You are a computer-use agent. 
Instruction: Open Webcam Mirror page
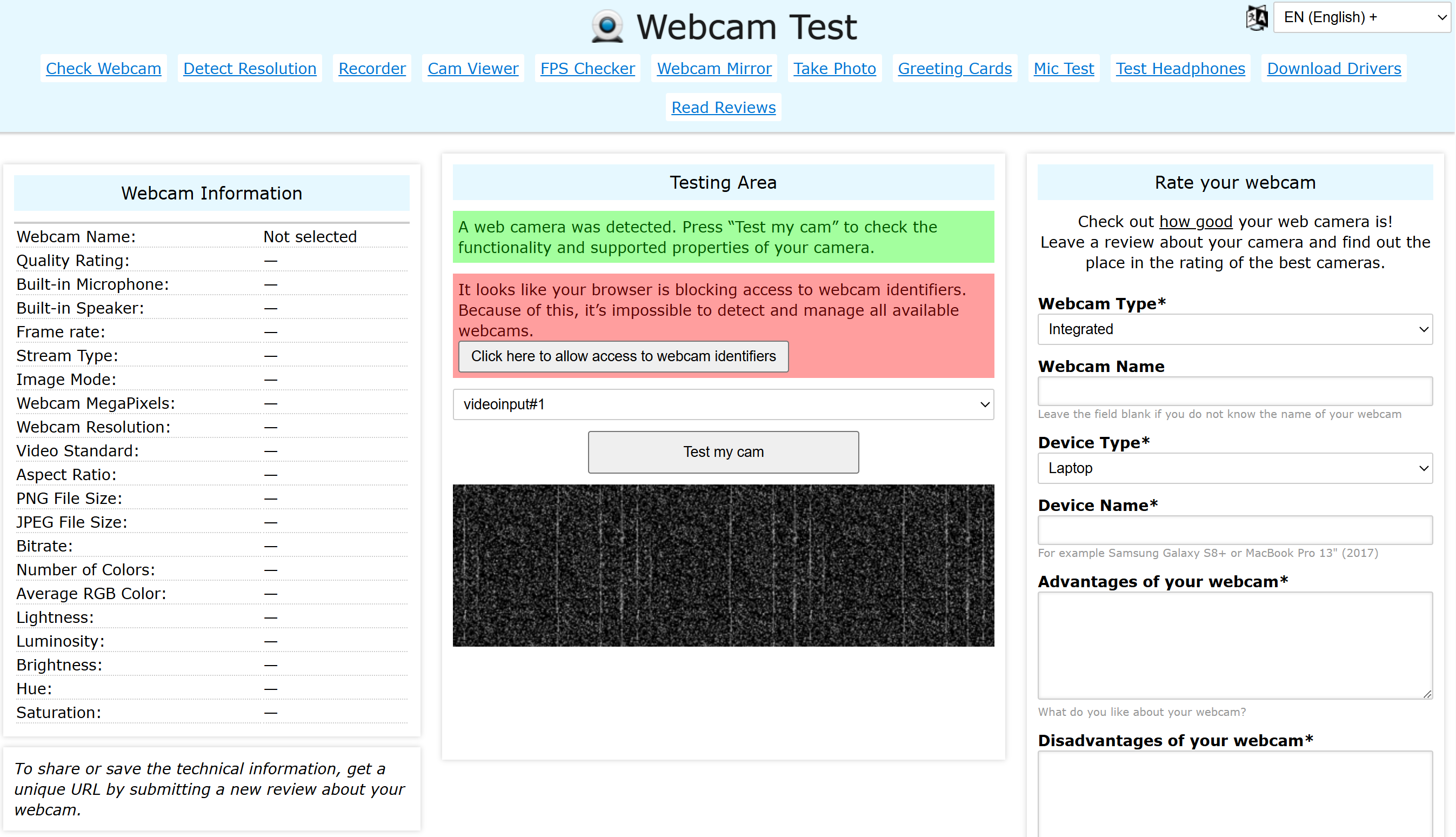(713, 69)
